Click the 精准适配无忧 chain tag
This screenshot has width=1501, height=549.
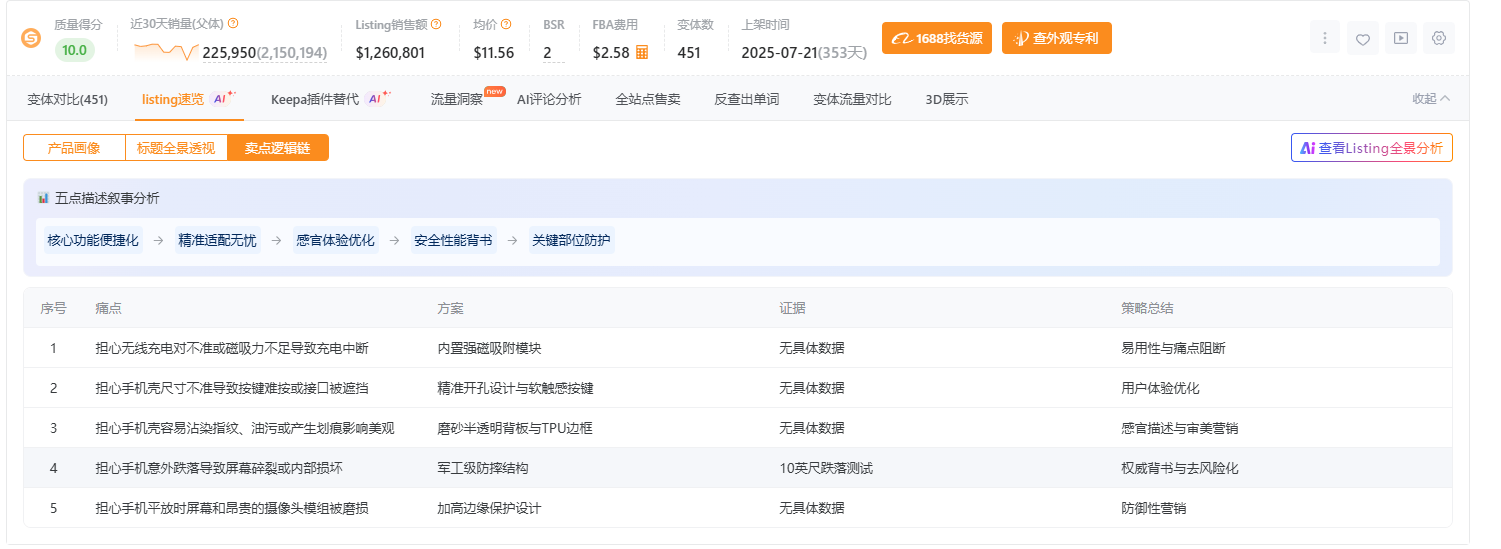217,240
